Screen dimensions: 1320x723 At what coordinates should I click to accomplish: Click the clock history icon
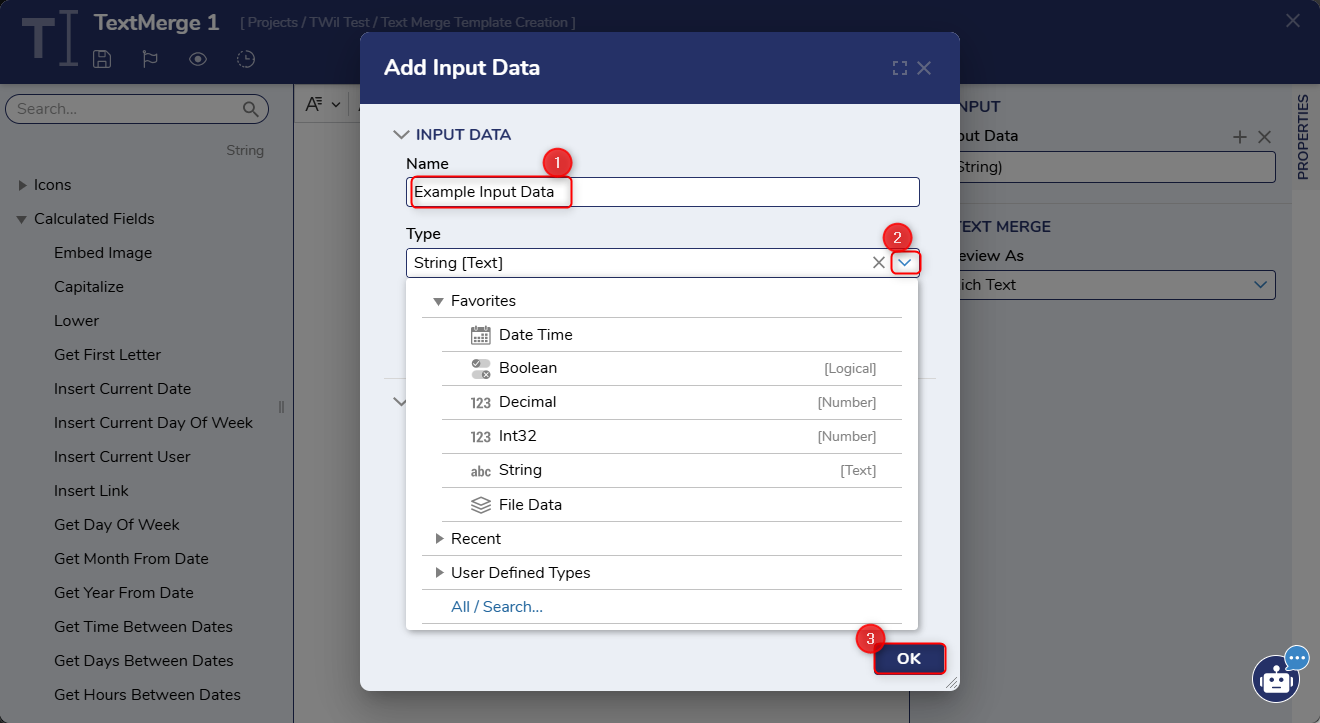(x=246, y=59)
